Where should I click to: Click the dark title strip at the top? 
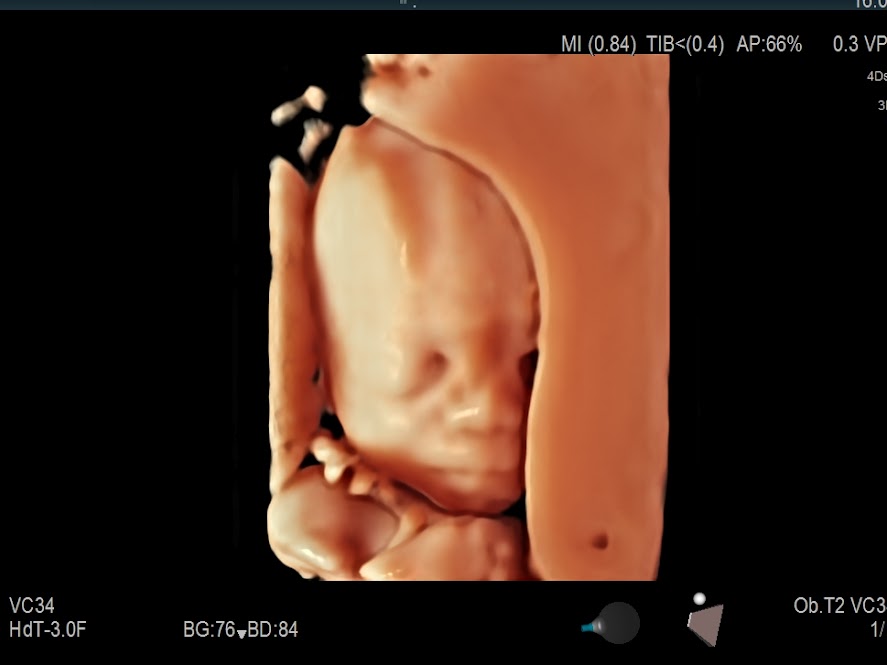click(443, 5)
